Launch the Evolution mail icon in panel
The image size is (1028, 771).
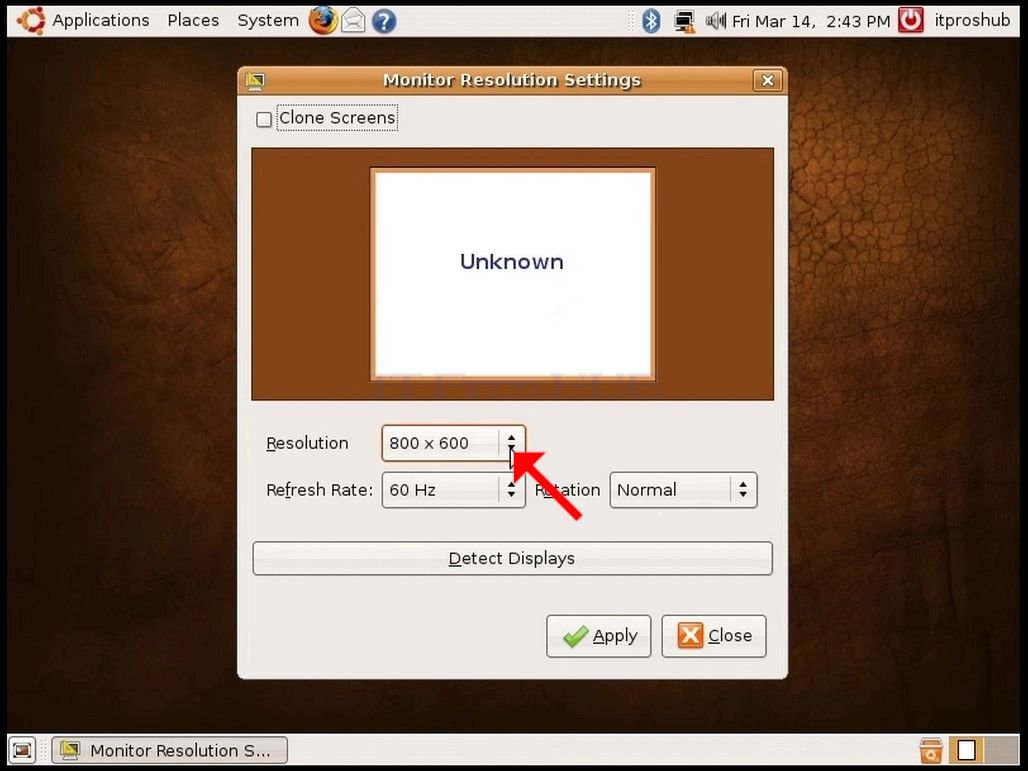tap(353, 21)
